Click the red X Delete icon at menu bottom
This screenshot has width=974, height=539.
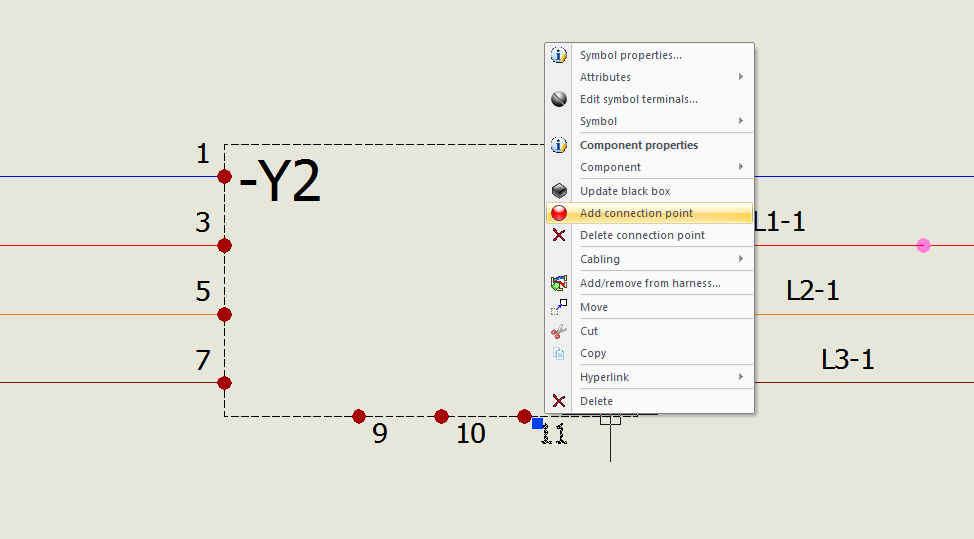click(x=559, y=401)
